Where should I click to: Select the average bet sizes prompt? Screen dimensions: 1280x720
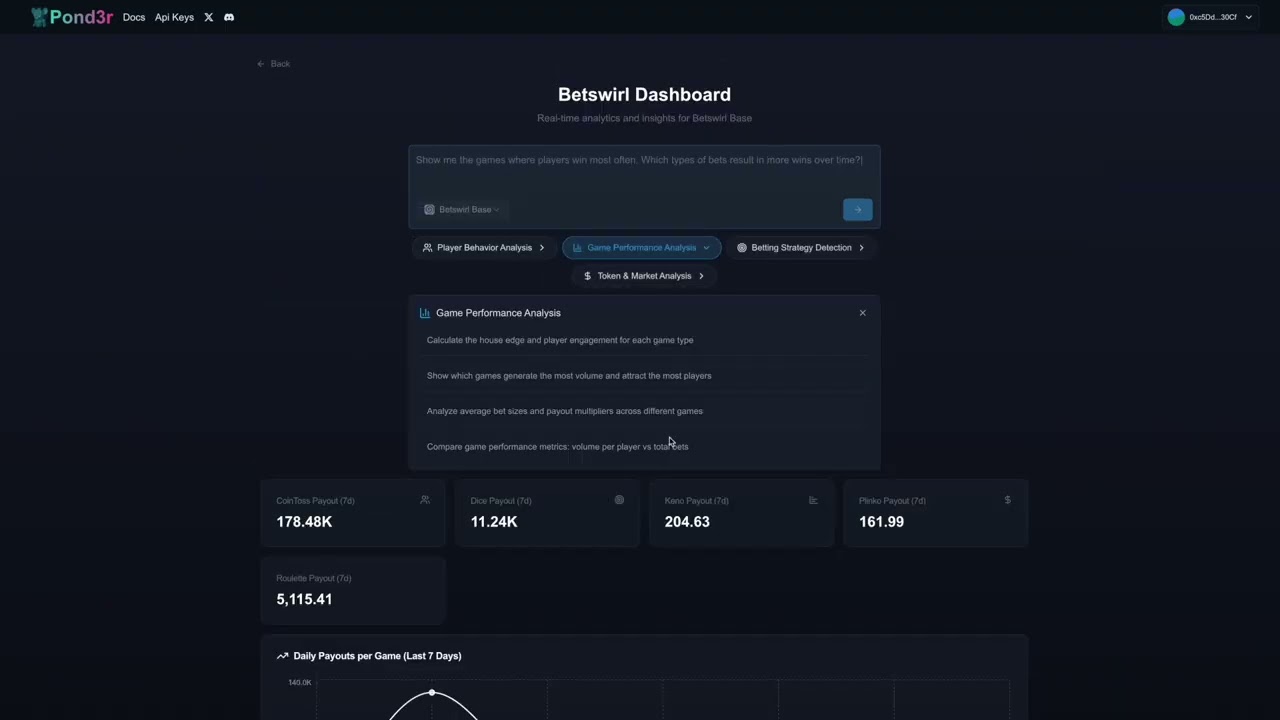[x=644, y=411]
